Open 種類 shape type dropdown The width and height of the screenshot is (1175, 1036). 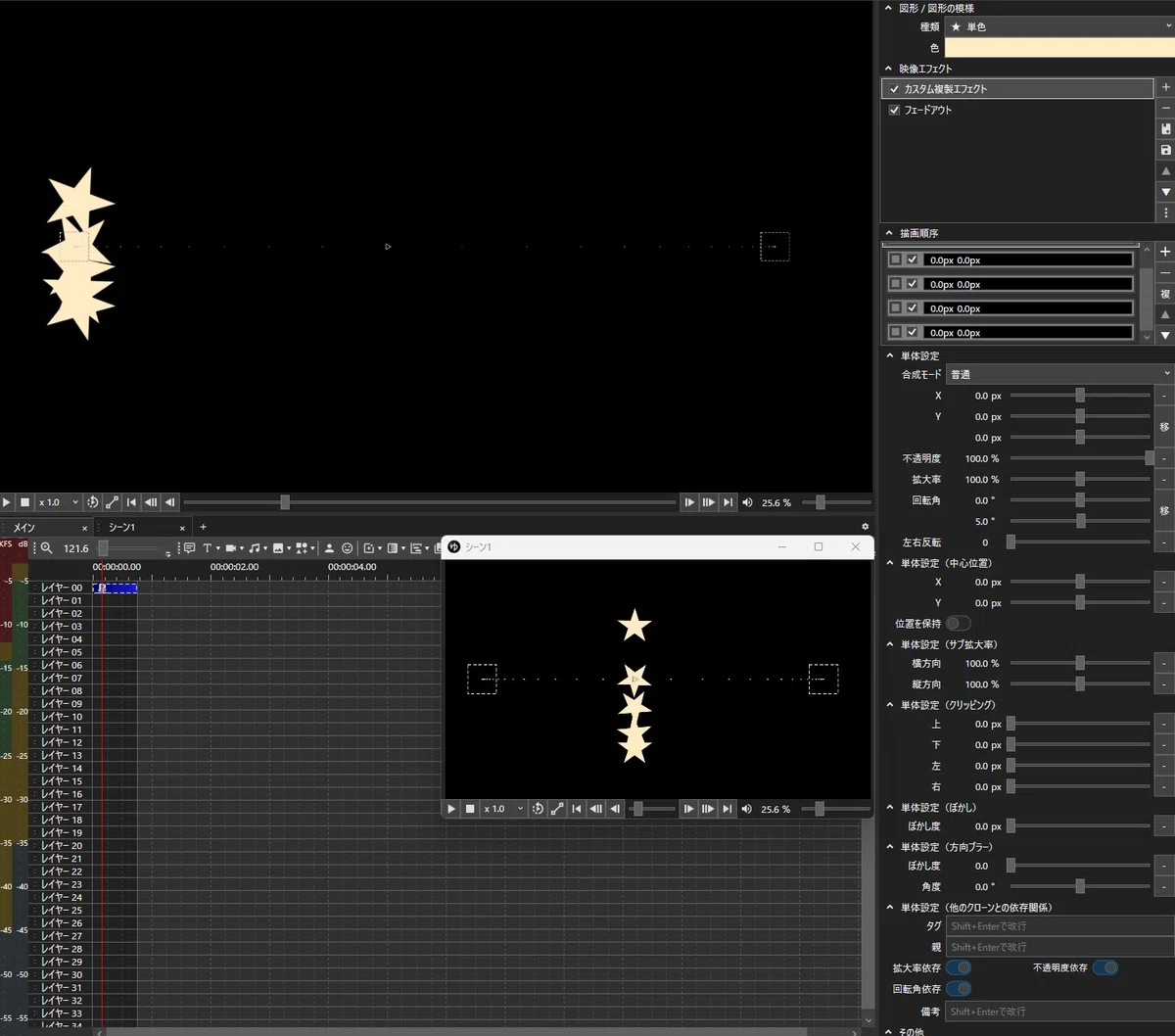pos(1059,26)
